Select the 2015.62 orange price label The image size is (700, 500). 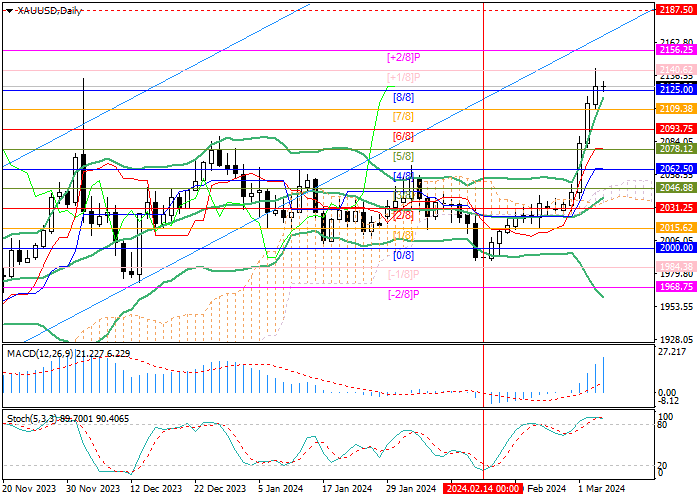click(676, 228)
